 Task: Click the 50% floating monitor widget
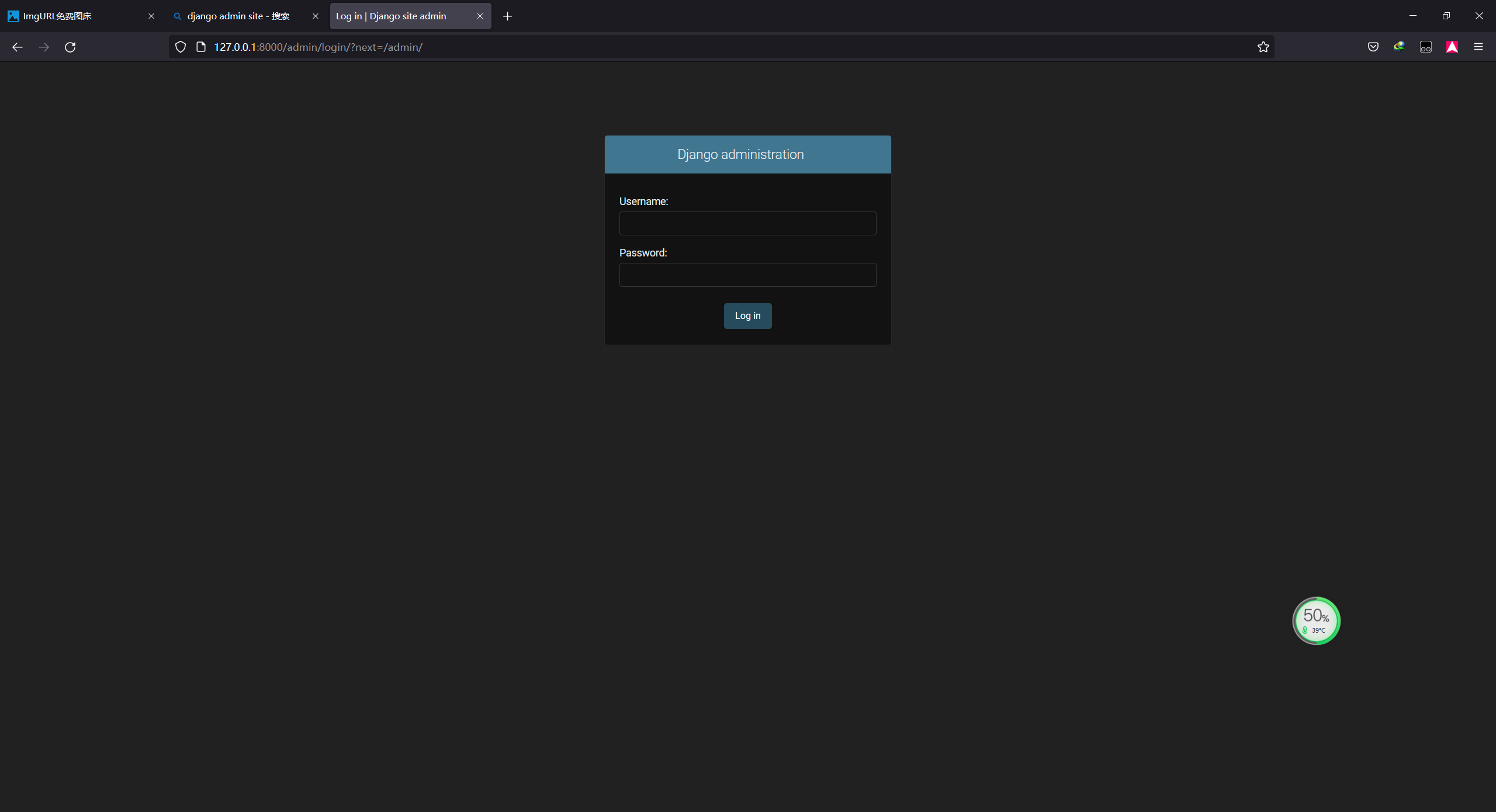(x=1316, y=620)
